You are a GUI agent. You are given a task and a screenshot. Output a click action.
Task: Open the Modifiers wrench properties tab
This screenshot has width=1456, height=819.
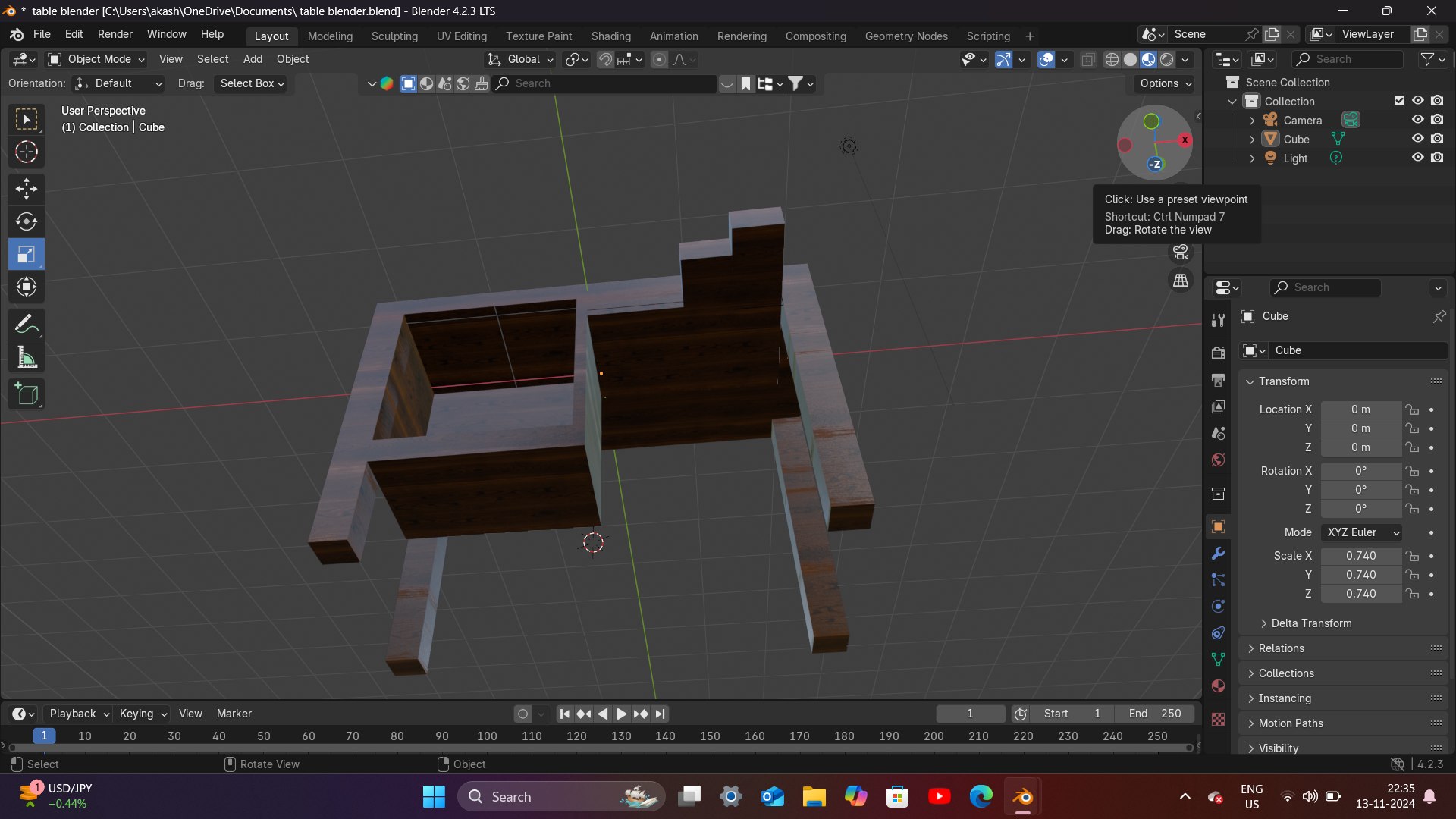coord(1218,554)
